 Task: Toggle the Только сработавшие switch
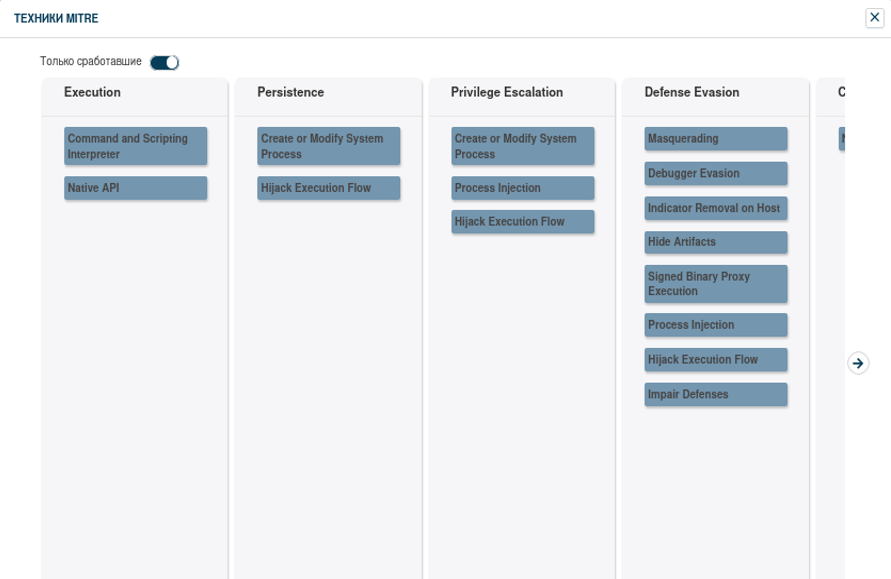pyautogui.click(x=164, y=62)
